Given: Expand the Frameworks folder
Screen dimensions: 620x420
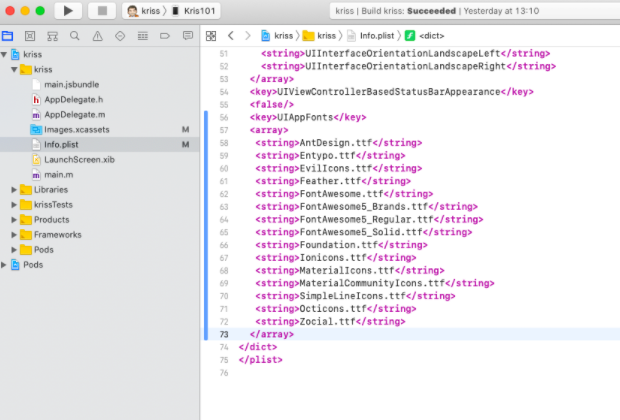Looking at the screenshot, I should (x=14, y=235).
